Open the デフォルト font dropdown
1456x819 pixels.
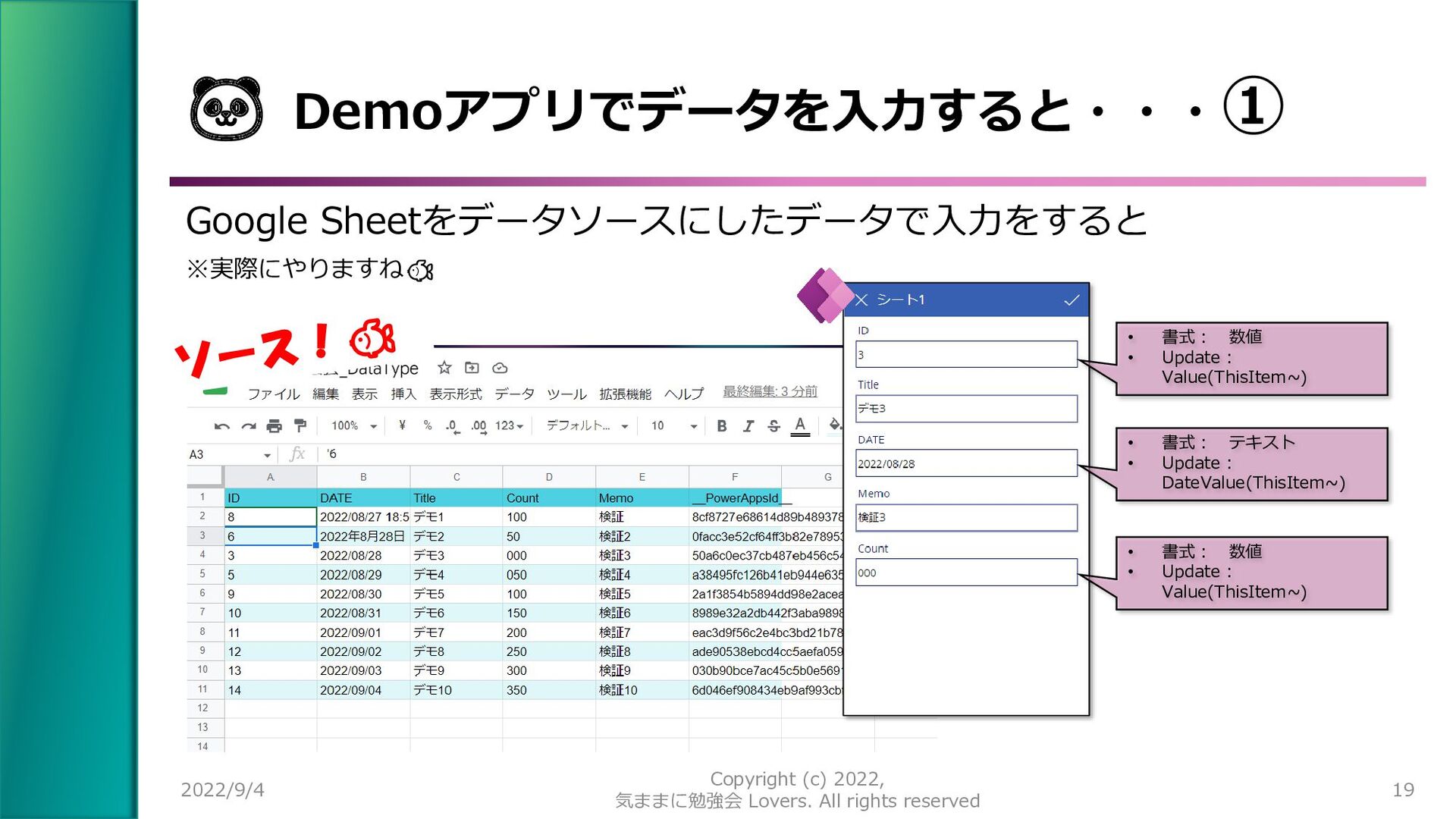coord(588,426)
